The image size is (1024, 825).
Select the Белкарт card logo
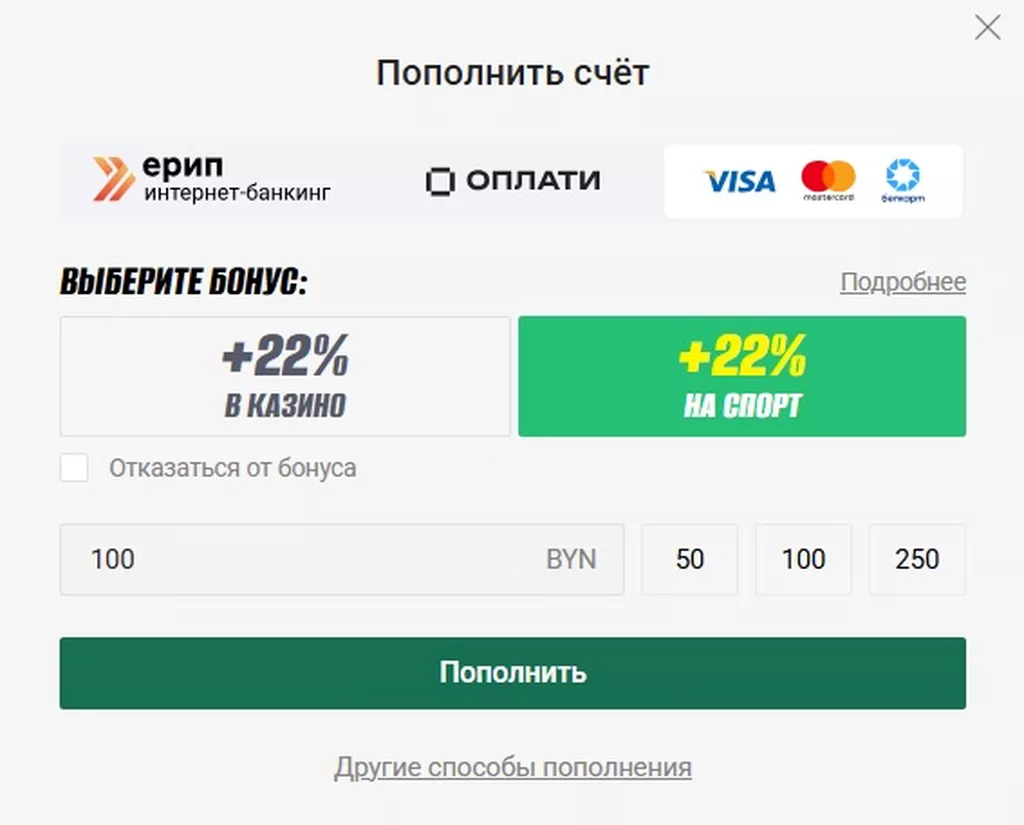[903, 181]
